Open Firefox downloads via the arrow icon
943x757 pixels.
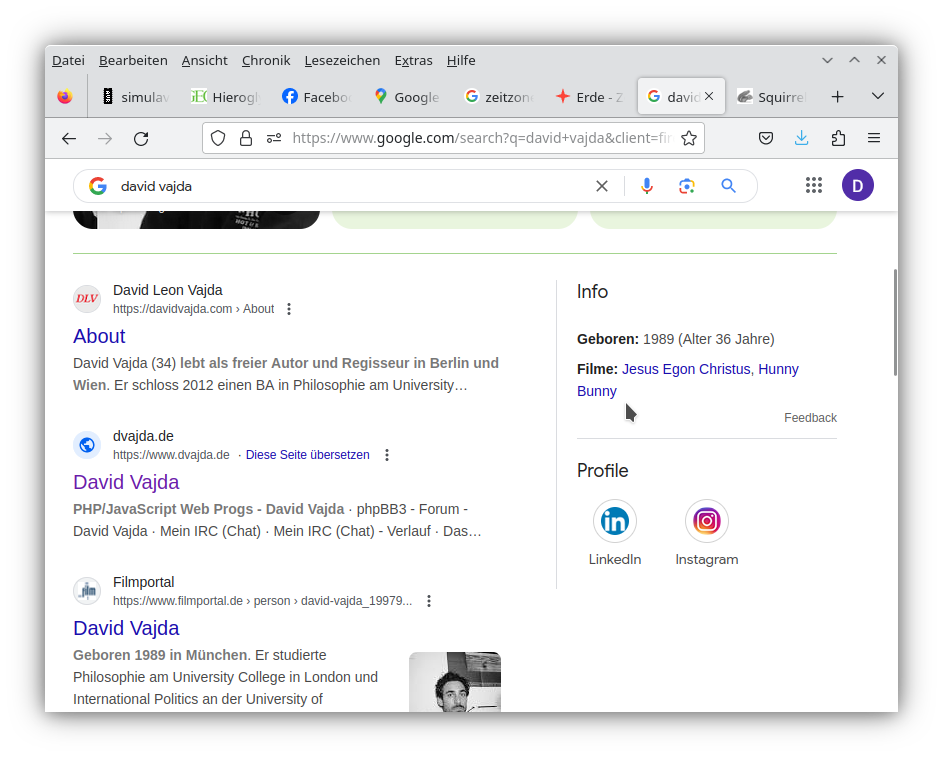[801, 137]
